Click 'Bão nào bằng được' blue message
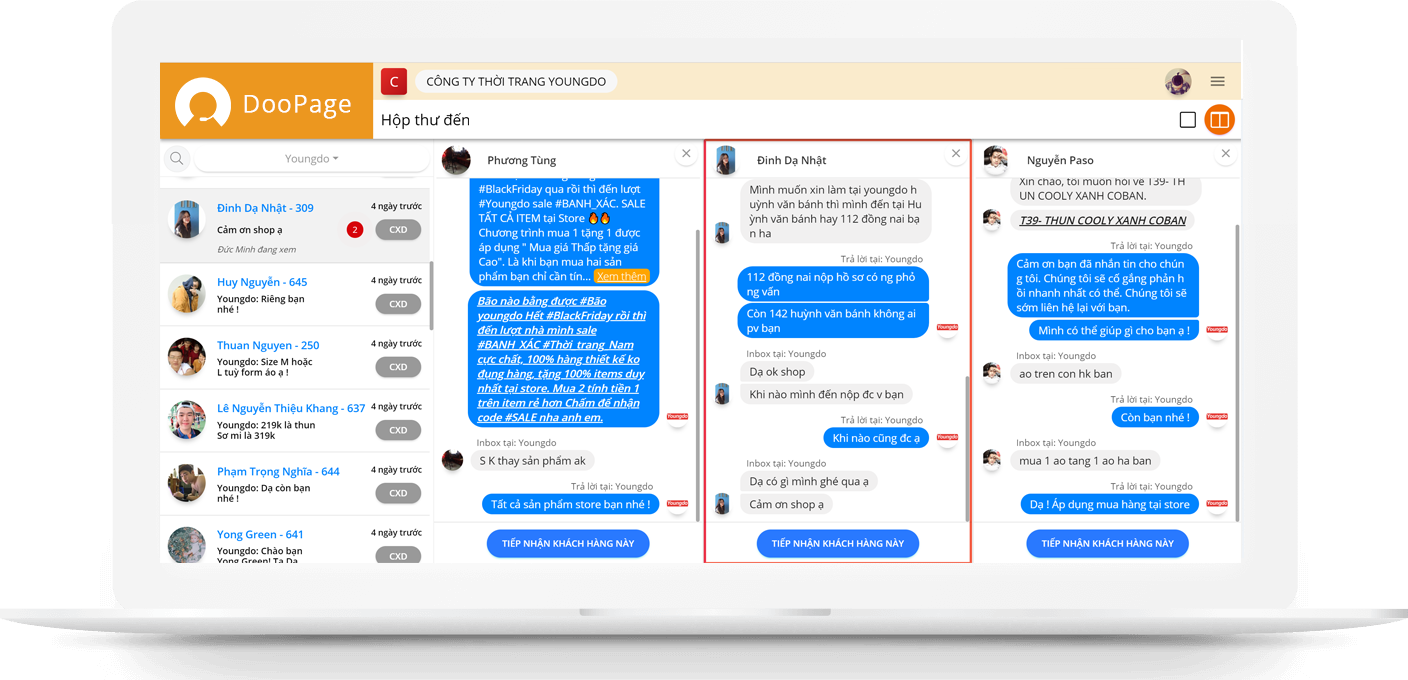Image resolution: width=1408 pixels, height=680 pixels. coord(564,358)
